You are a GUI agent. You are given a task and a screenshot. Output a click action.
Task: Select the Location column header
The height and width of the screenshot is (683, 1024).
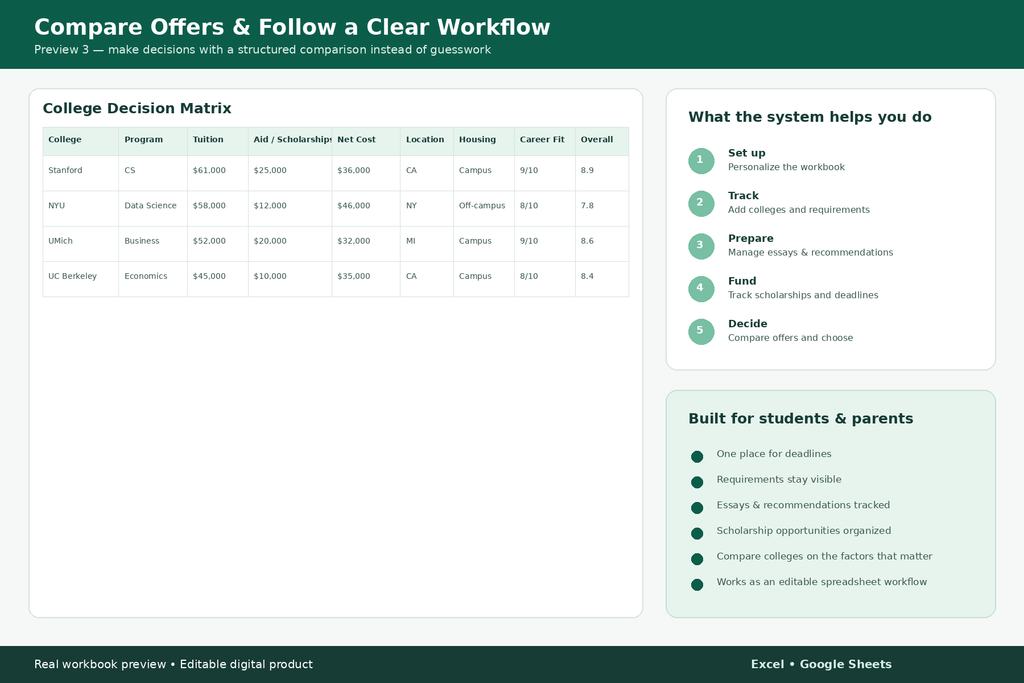tap(427, 141)
